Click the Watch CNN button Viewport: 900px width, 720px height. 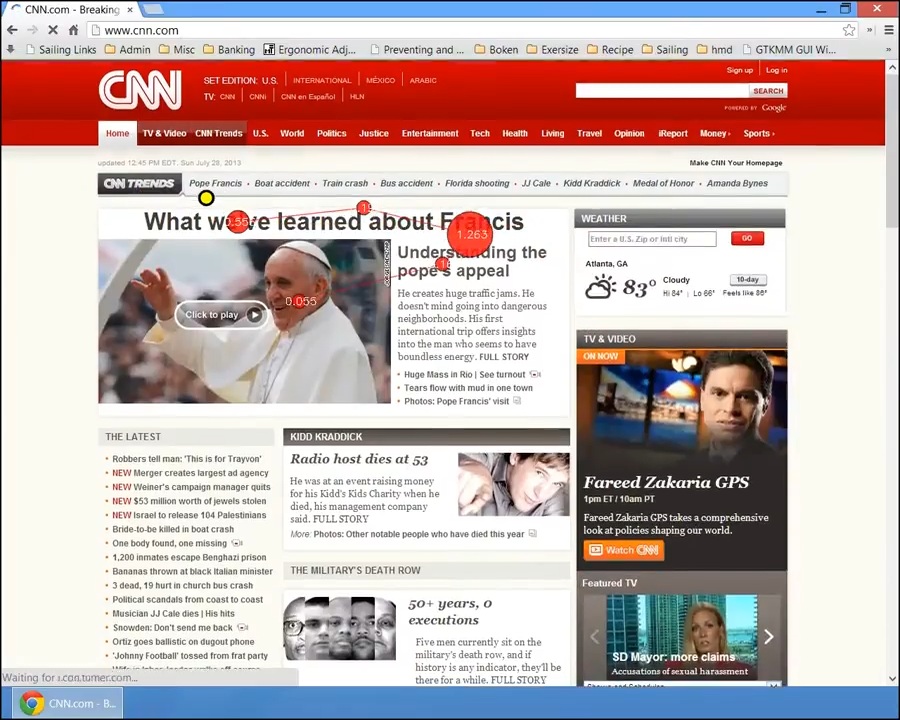click(624, 550)
